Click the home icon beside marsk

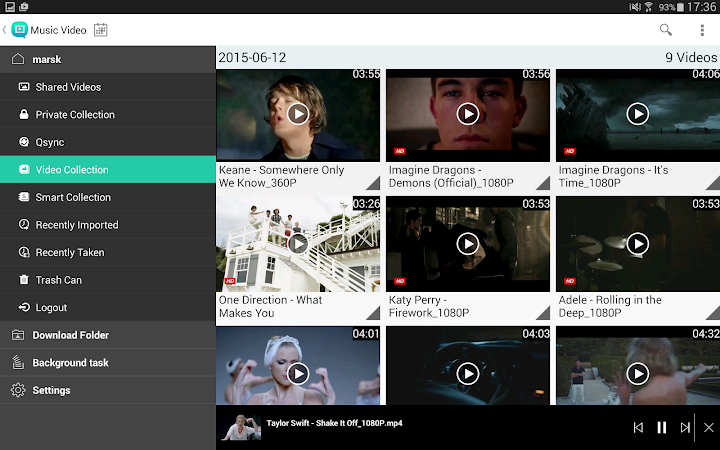click(x=18, y=59)
